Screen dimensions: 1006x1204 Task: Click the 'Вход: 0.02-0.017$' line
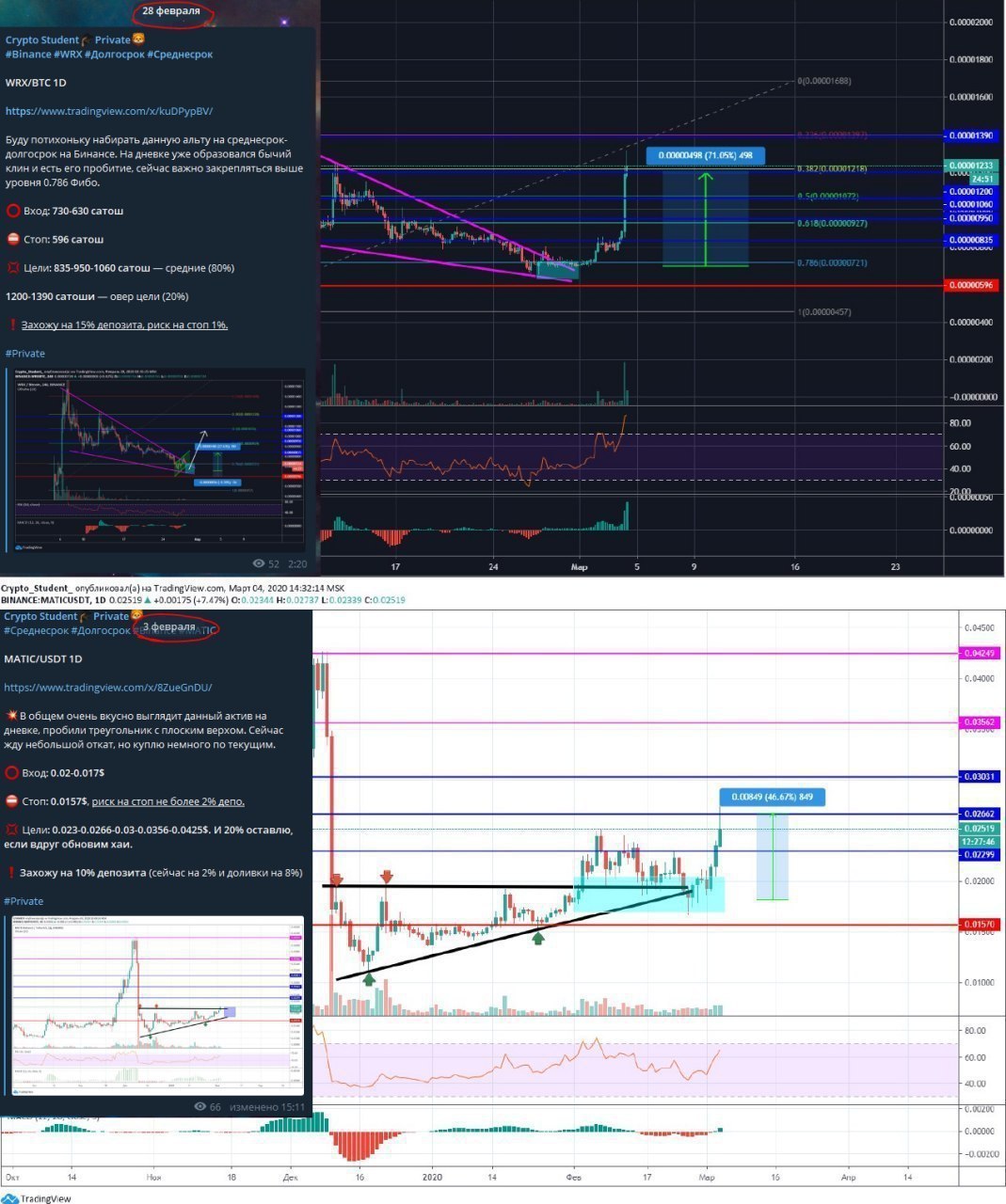55,772
